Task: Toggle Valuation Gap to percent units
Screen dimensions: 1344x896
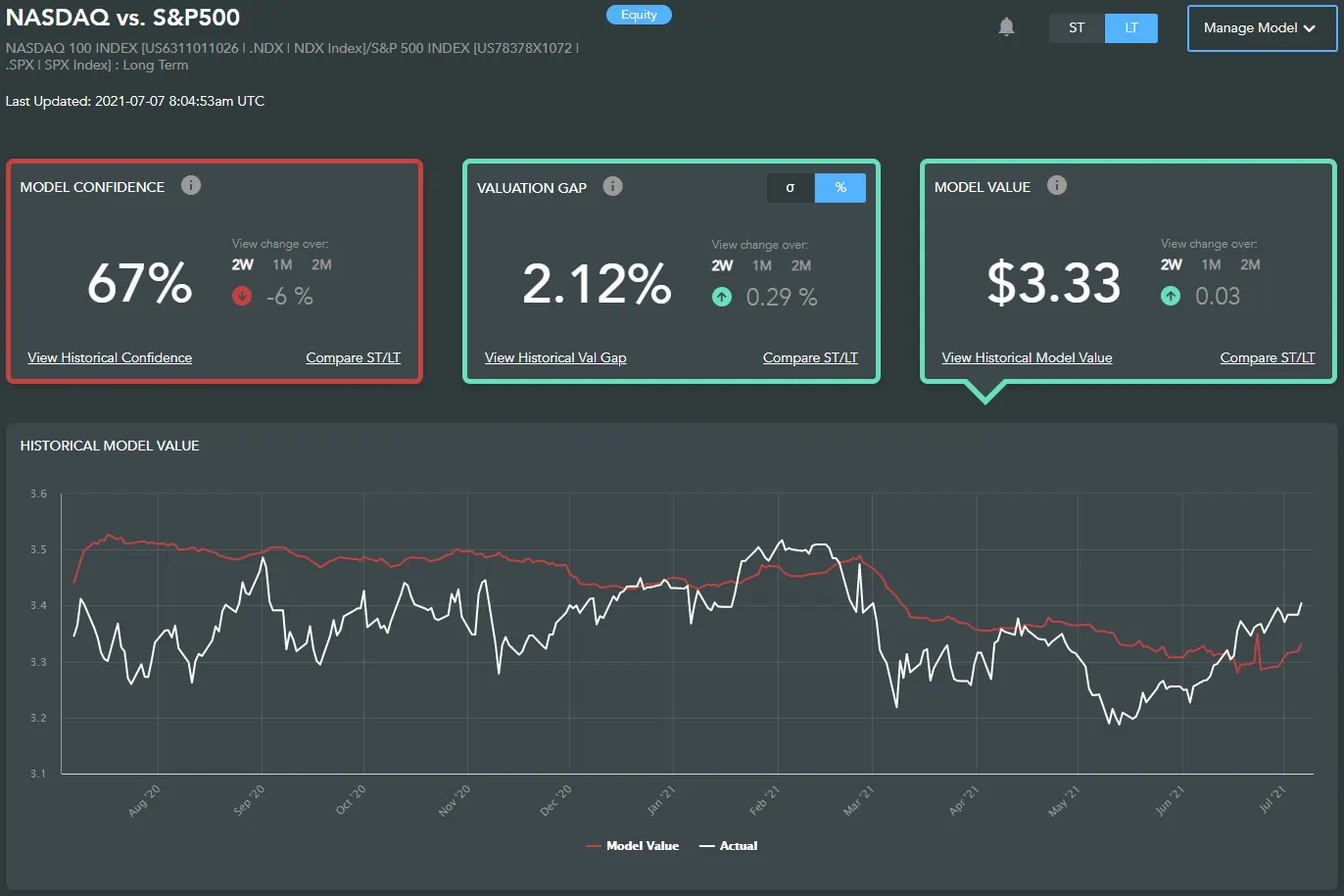Action: [x=840, y=187]
